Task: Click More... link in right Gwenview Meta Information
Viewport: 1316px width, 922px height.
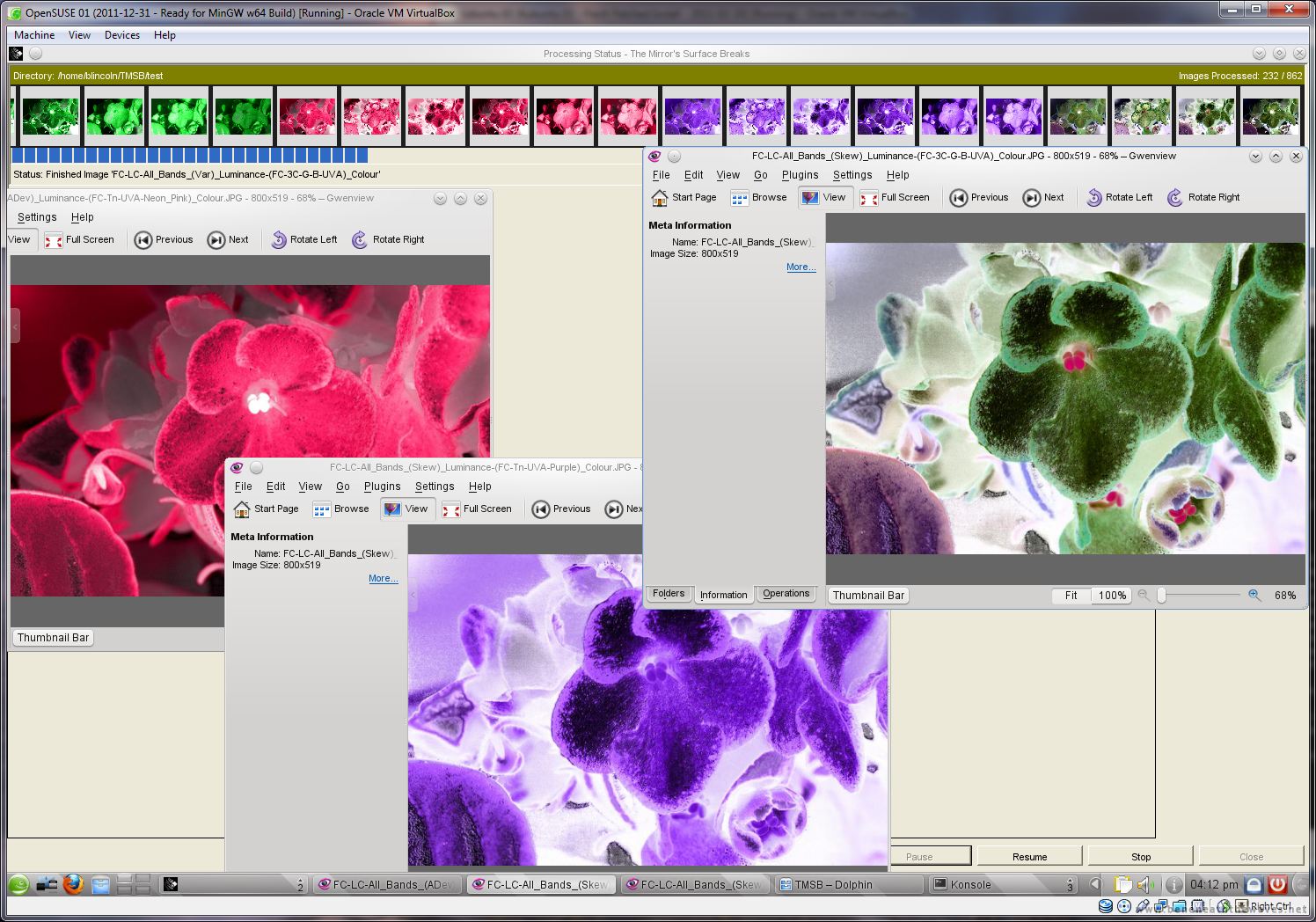Action: pyautogui.click(x=801, y=267)
